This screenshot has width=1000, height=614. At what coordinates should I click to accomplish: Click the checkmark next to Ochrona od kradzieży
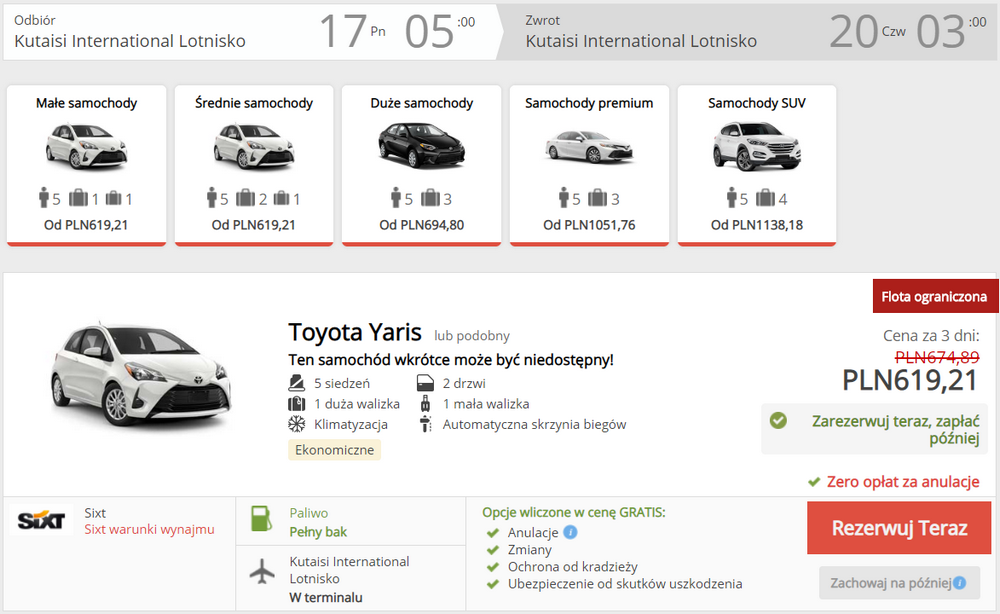coord(492,567)
